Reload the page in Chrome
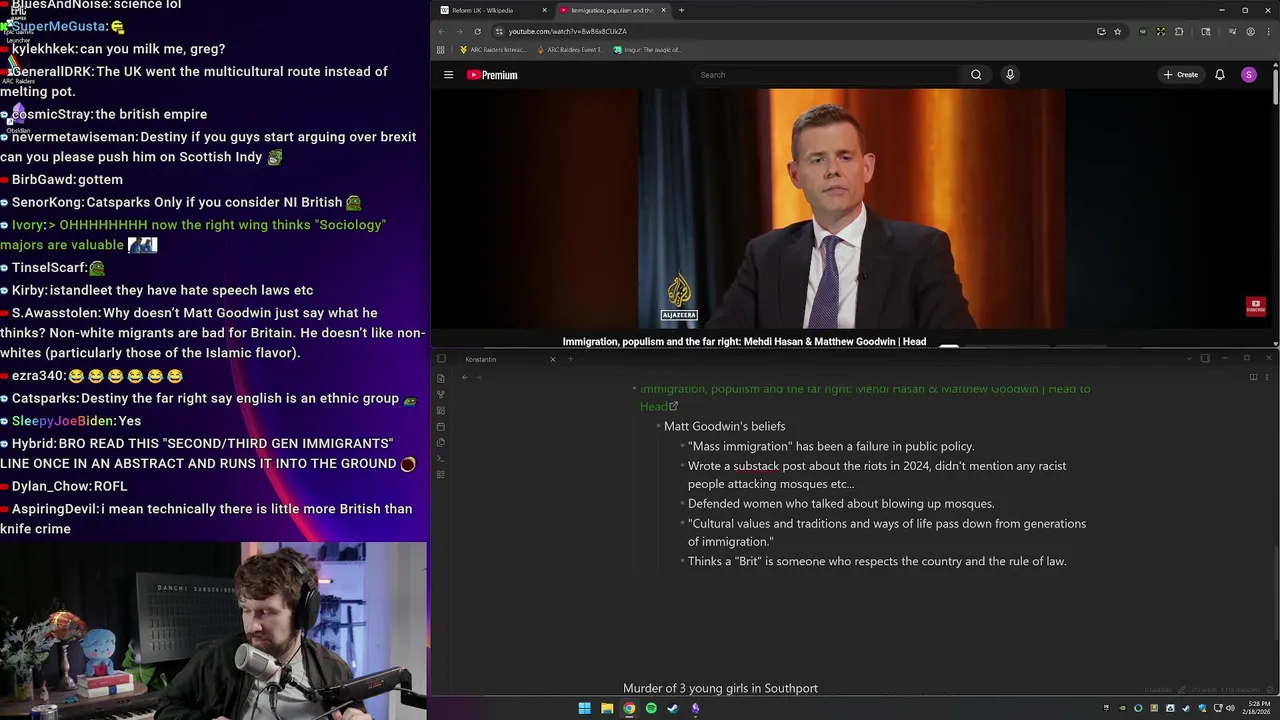 click(x=477, y=31)
